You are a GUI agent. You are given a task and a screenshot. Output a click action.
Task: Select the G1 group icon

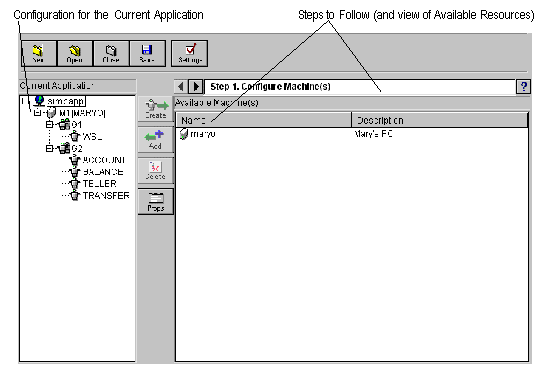(x=64, y=124)
